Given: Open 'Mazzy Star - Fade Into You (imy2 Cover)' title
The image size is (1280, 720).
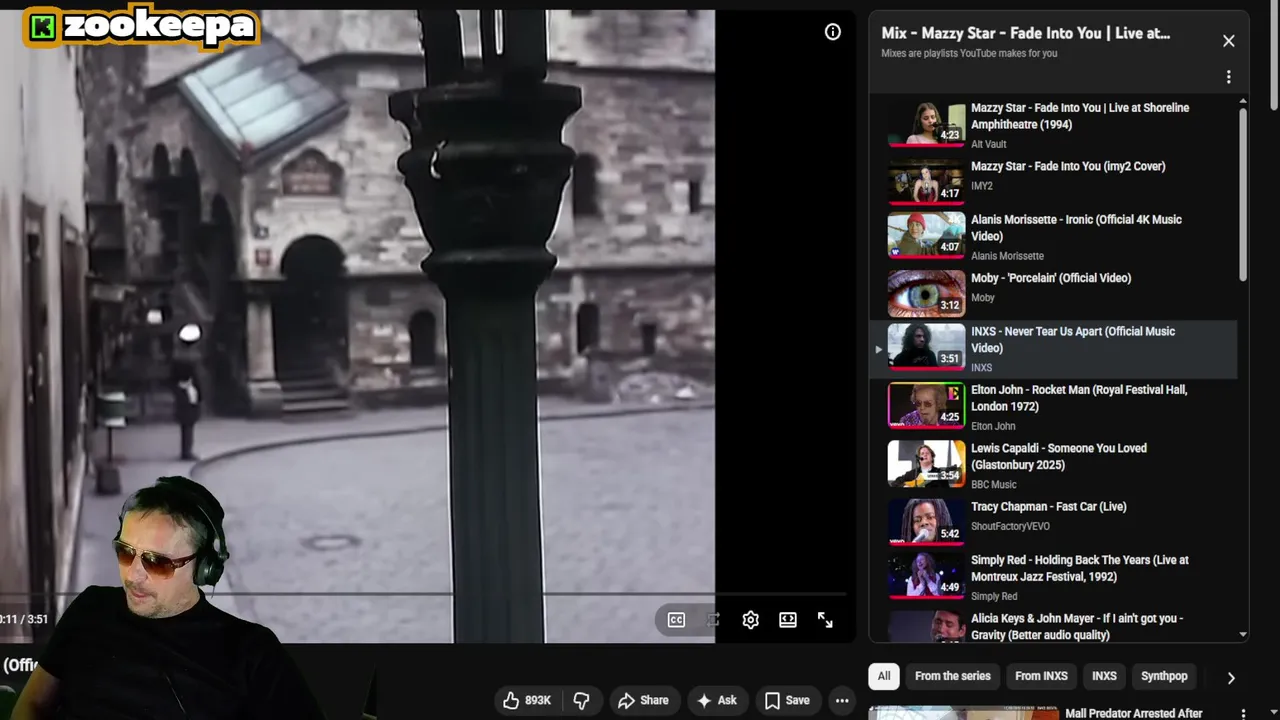Looking at the screenshot, I should tap(1068, 166).
